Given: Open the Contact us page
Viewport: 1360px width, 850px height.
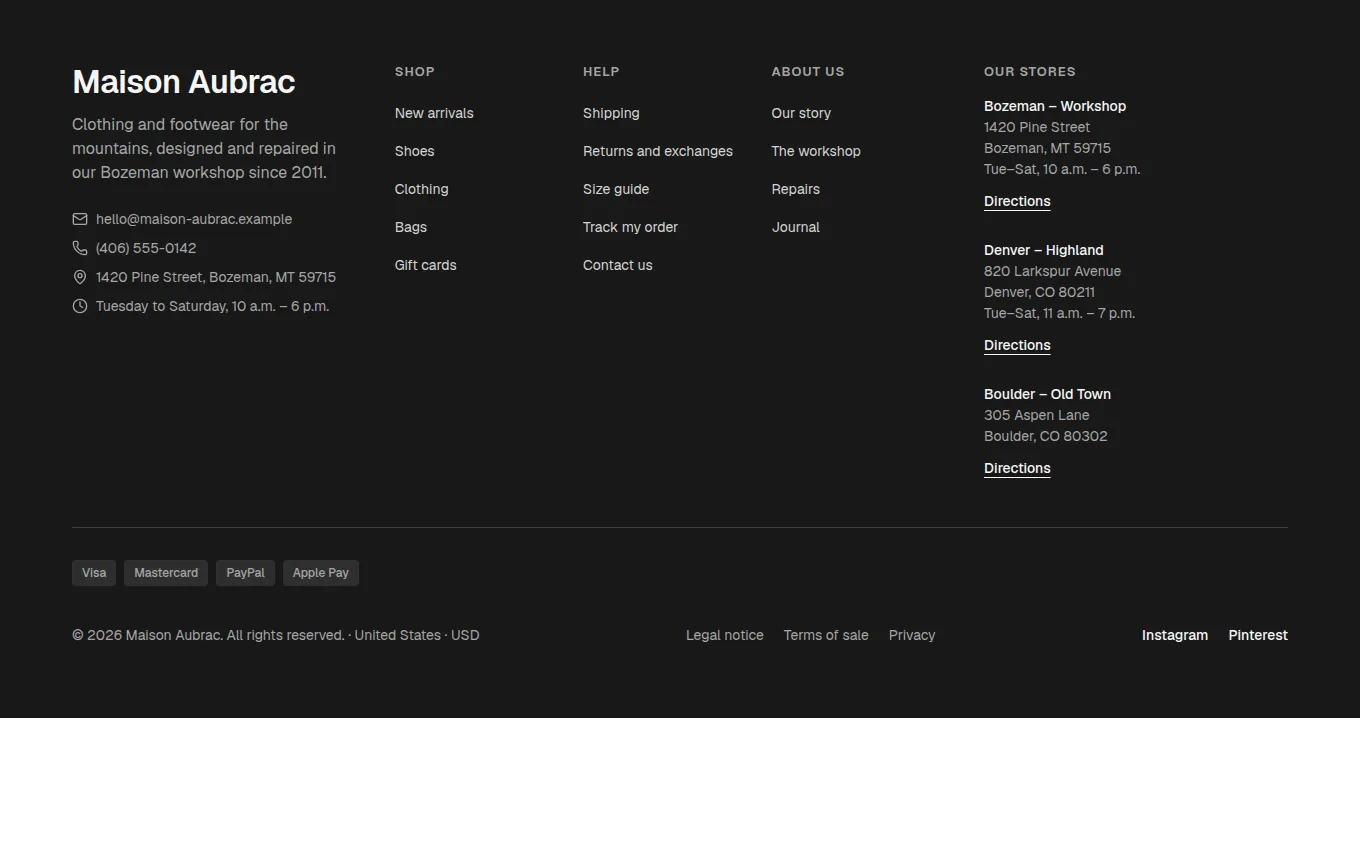Looking at the screenshot, I should click(617, 265).
